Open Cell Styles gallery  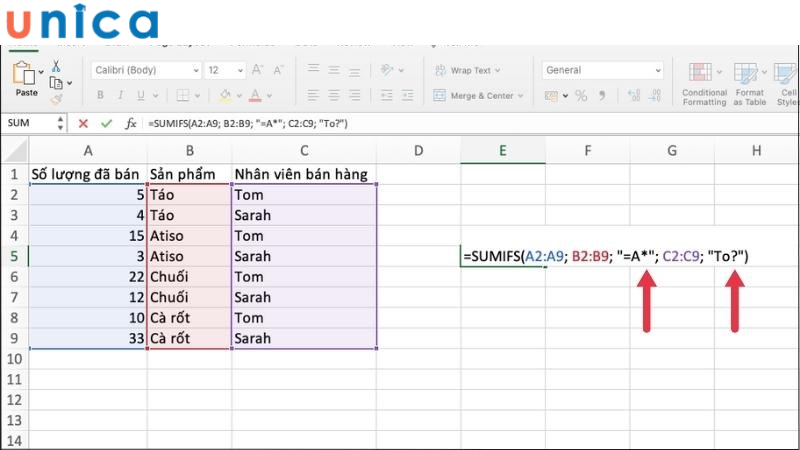click(786, 84)
